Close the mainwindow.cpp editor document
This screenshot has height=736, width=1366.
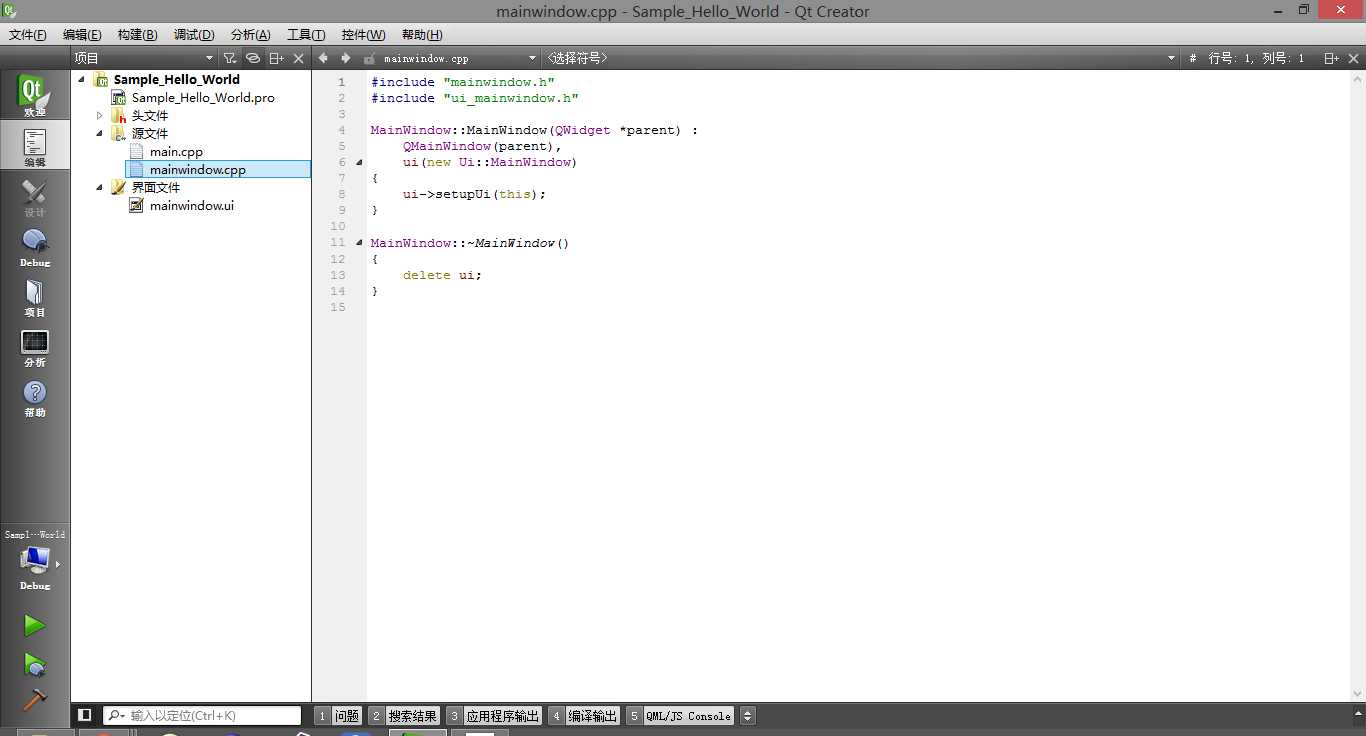pos(1354,58)
